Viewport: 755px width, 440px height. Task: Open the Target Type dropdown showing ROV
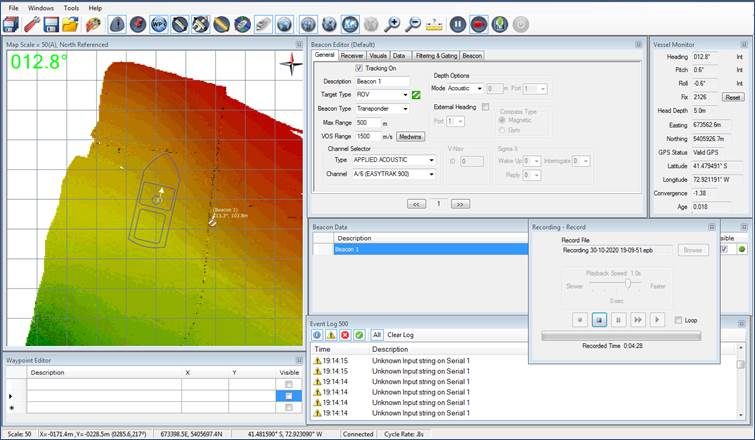coord(382,94)
